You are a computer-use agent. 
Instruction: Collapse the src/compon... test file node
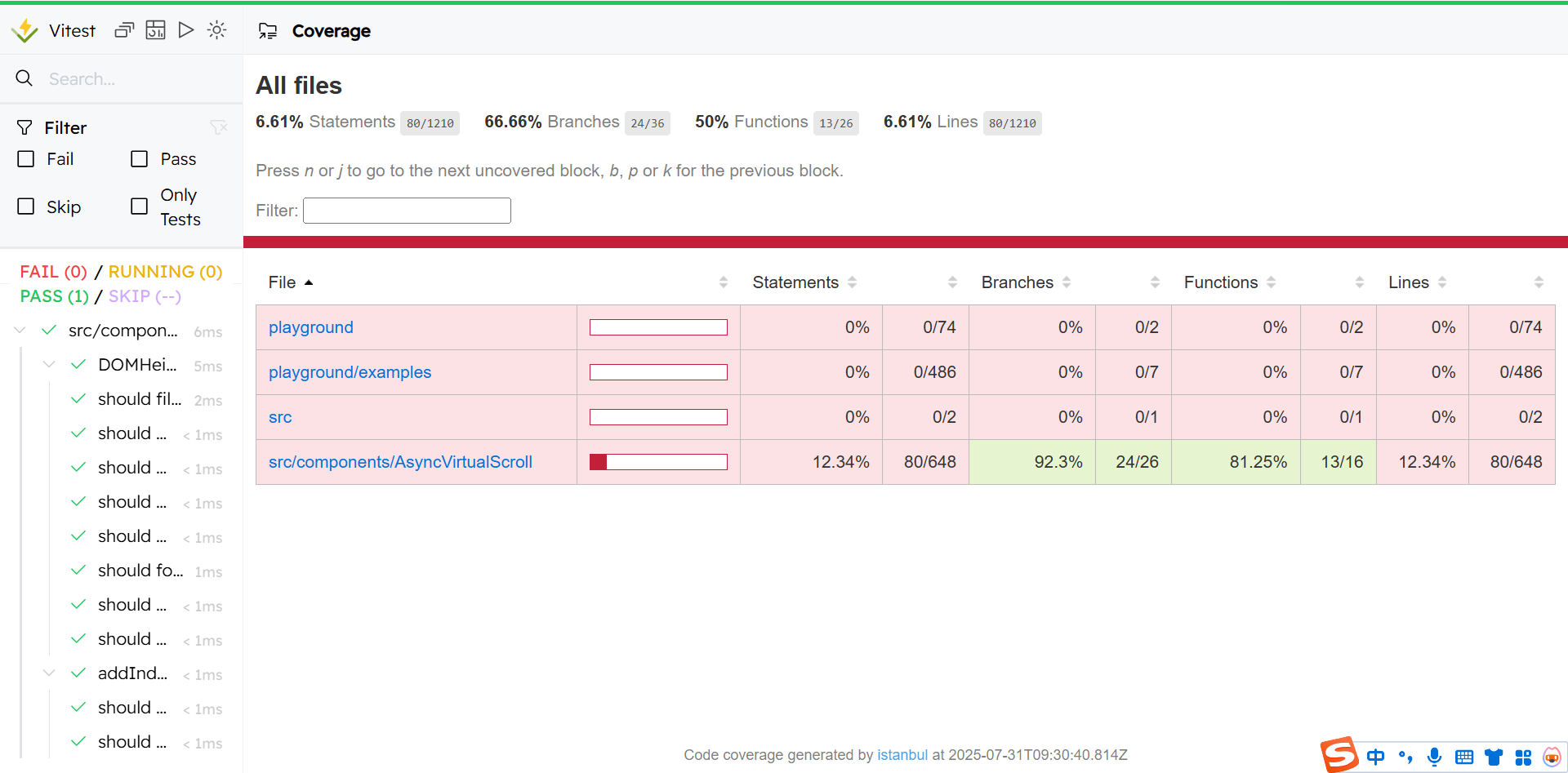tap(20, 331)
